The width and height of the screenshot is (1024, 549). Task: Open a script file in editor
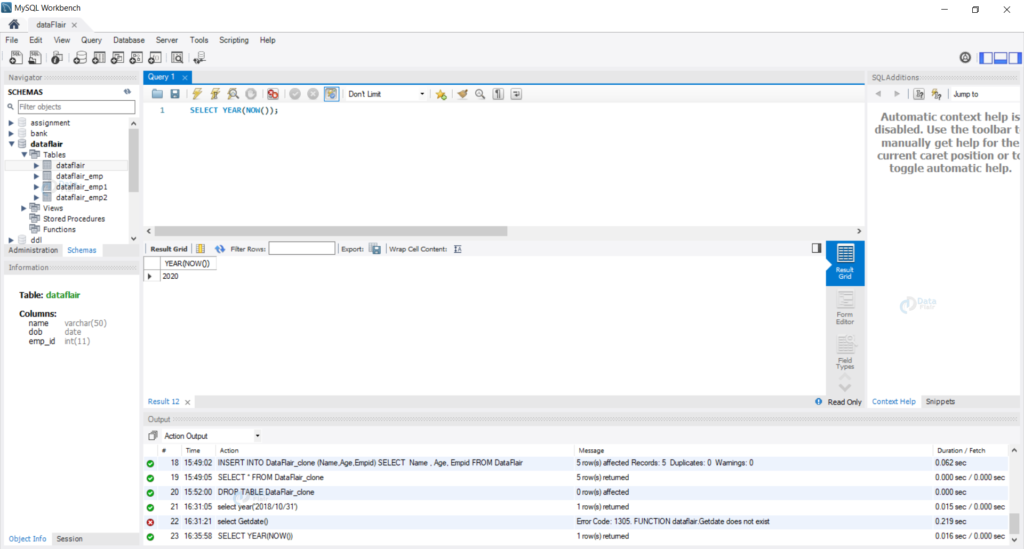[x=157, y=94]
